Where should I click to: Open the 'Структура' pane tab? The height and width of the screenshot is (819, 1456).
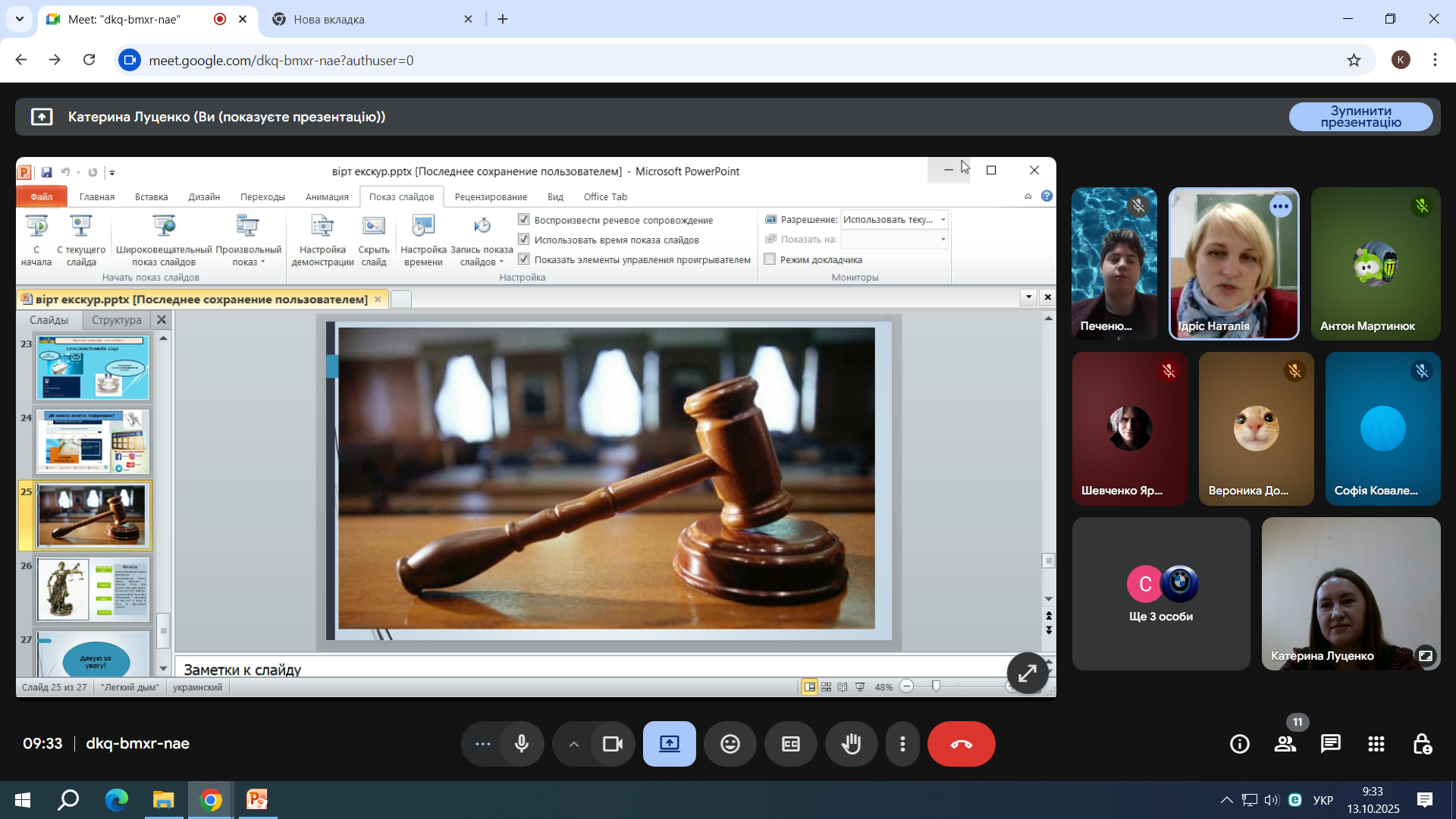pos(116,319)
